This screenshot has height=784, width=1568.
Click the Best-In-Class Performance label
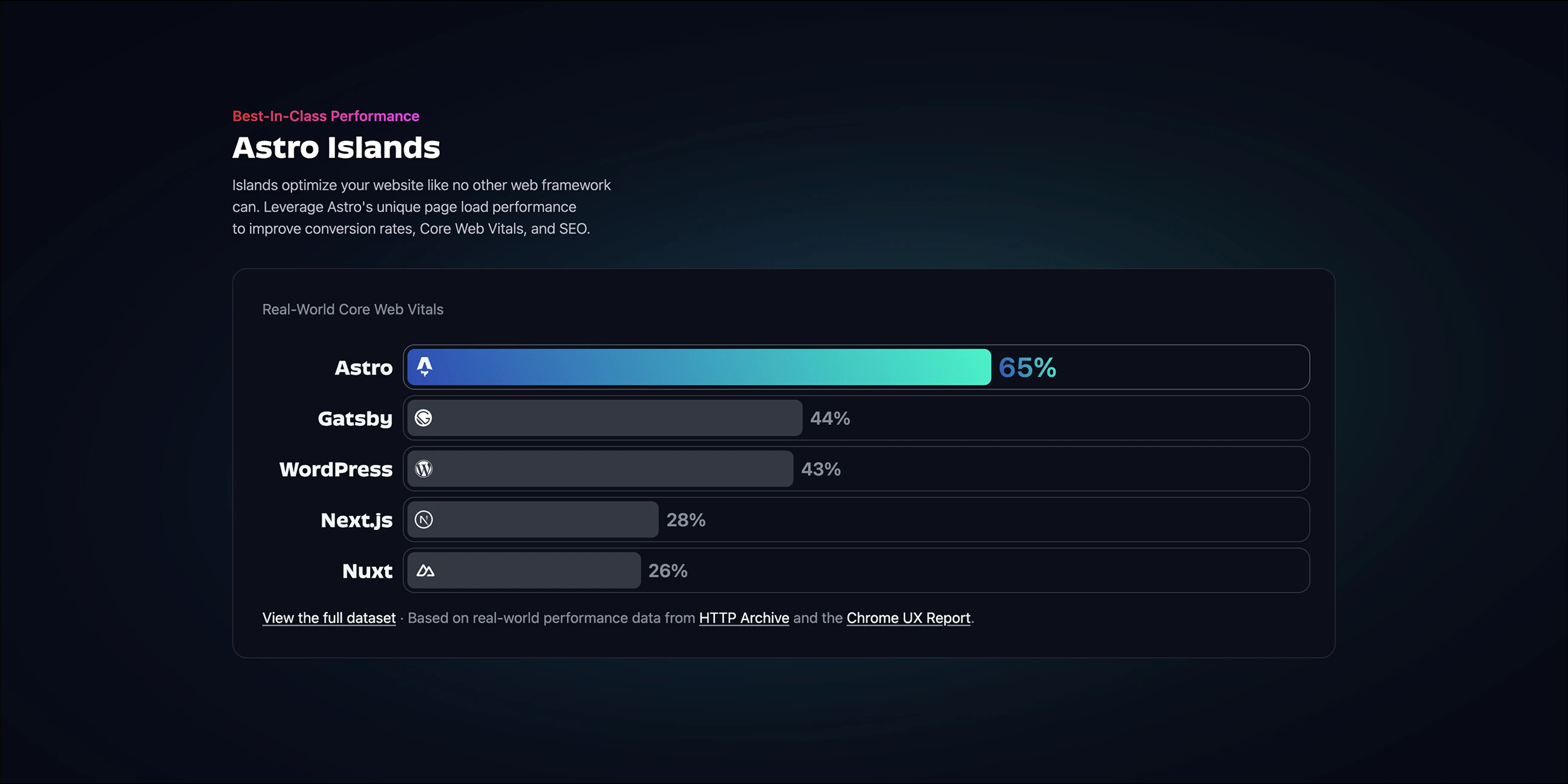click(325, 116)
